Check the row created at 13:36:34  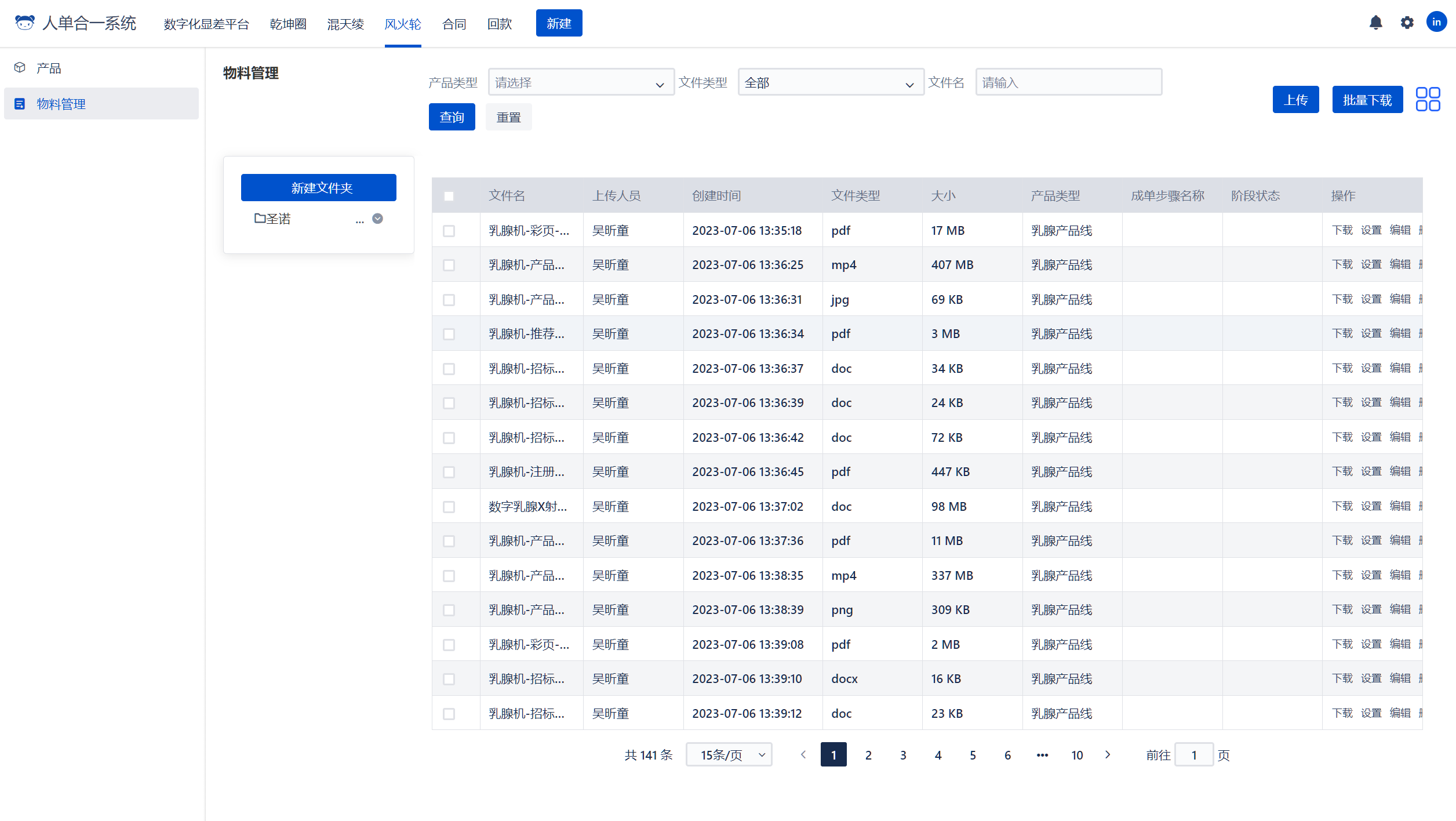click(x=449, y=334)
